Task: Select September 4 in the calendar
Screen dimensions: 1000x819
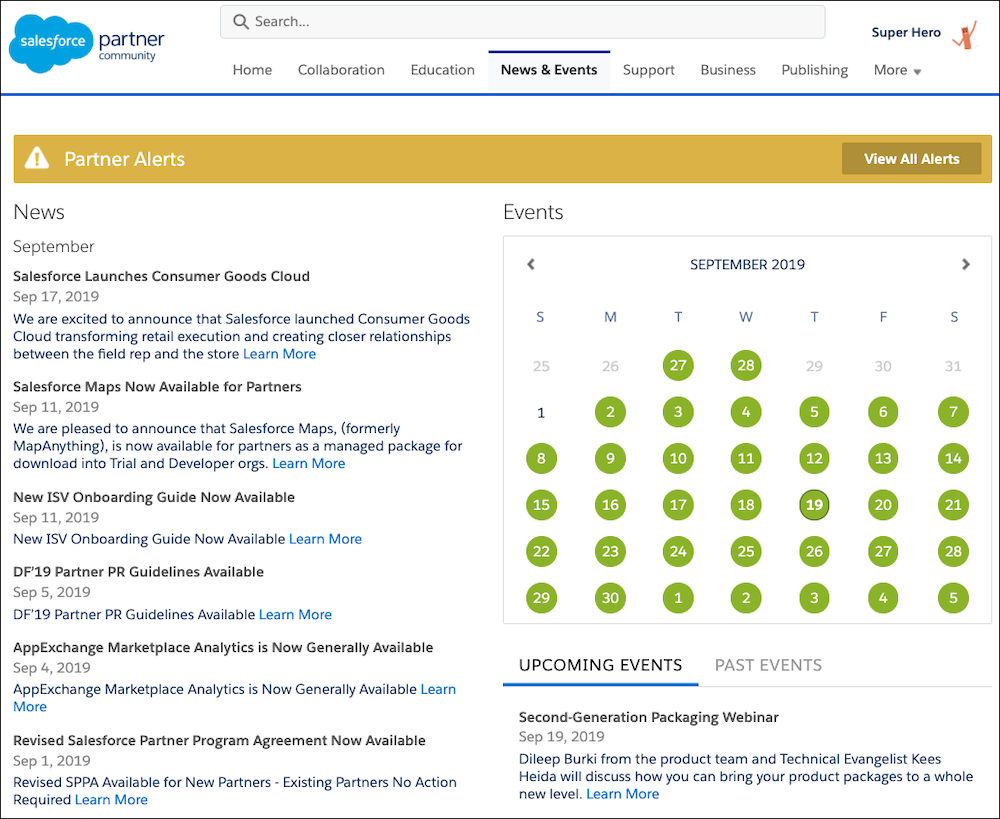Action: [x=746, y=412]
